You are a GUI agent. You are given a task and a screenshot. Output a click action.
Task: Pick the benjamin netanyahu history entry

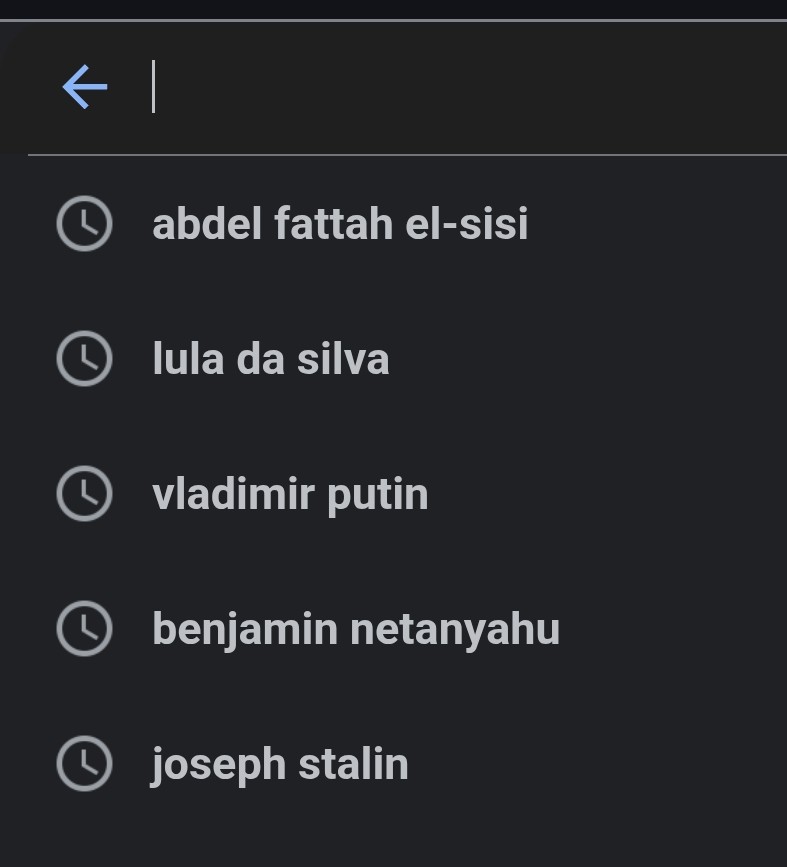[x=394, y=628]
